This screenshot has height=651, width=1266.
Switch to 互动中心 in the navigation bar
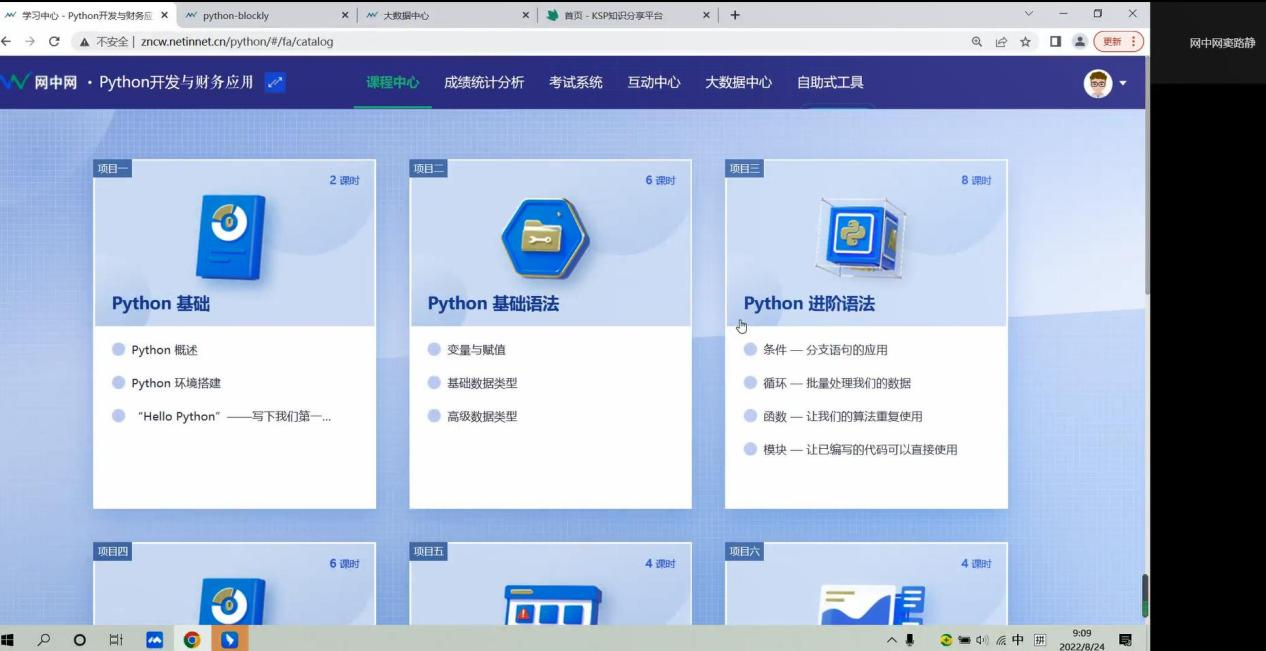(654, 82)
